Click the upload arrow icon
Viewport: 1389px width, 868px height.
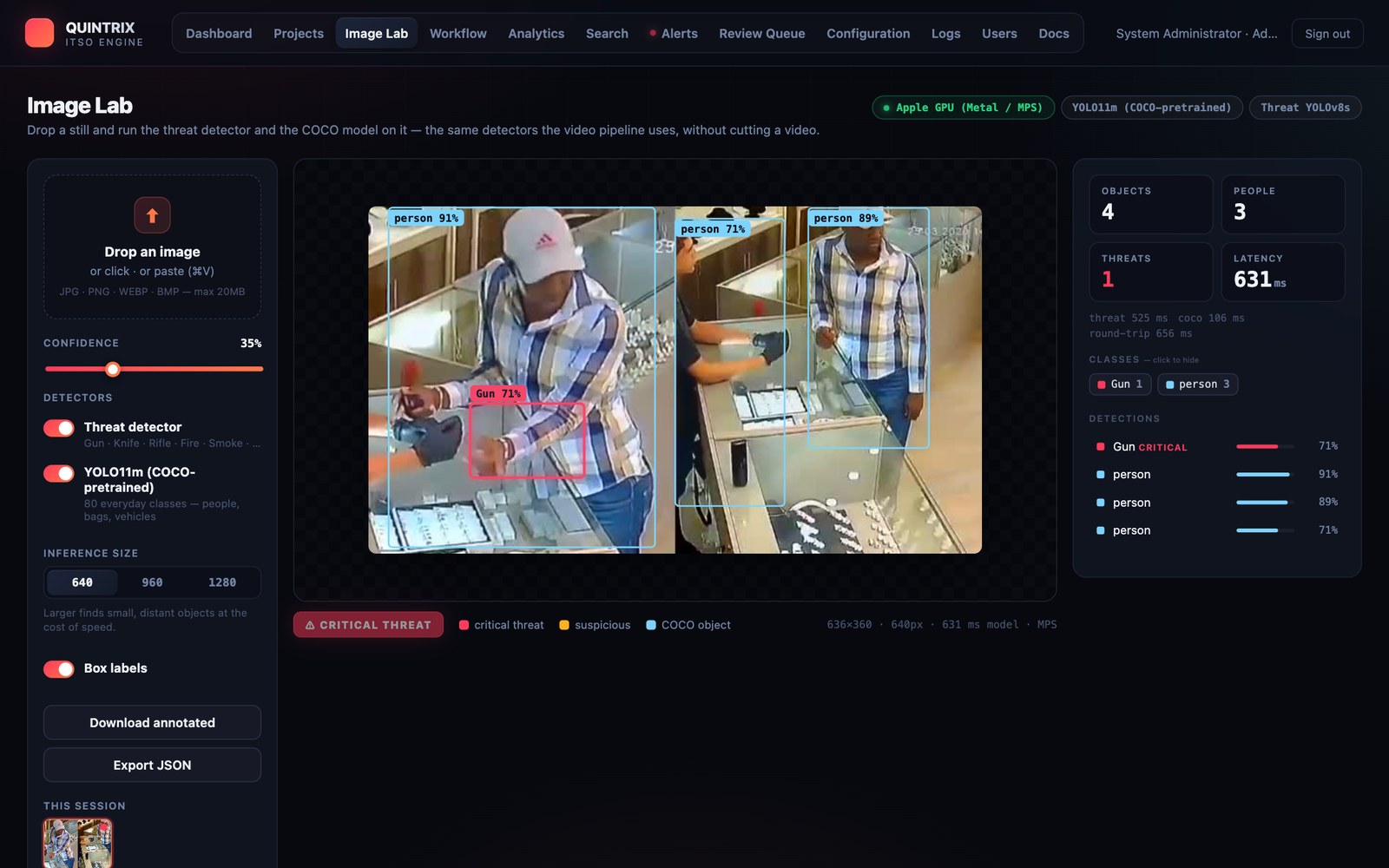pos(152,215)
